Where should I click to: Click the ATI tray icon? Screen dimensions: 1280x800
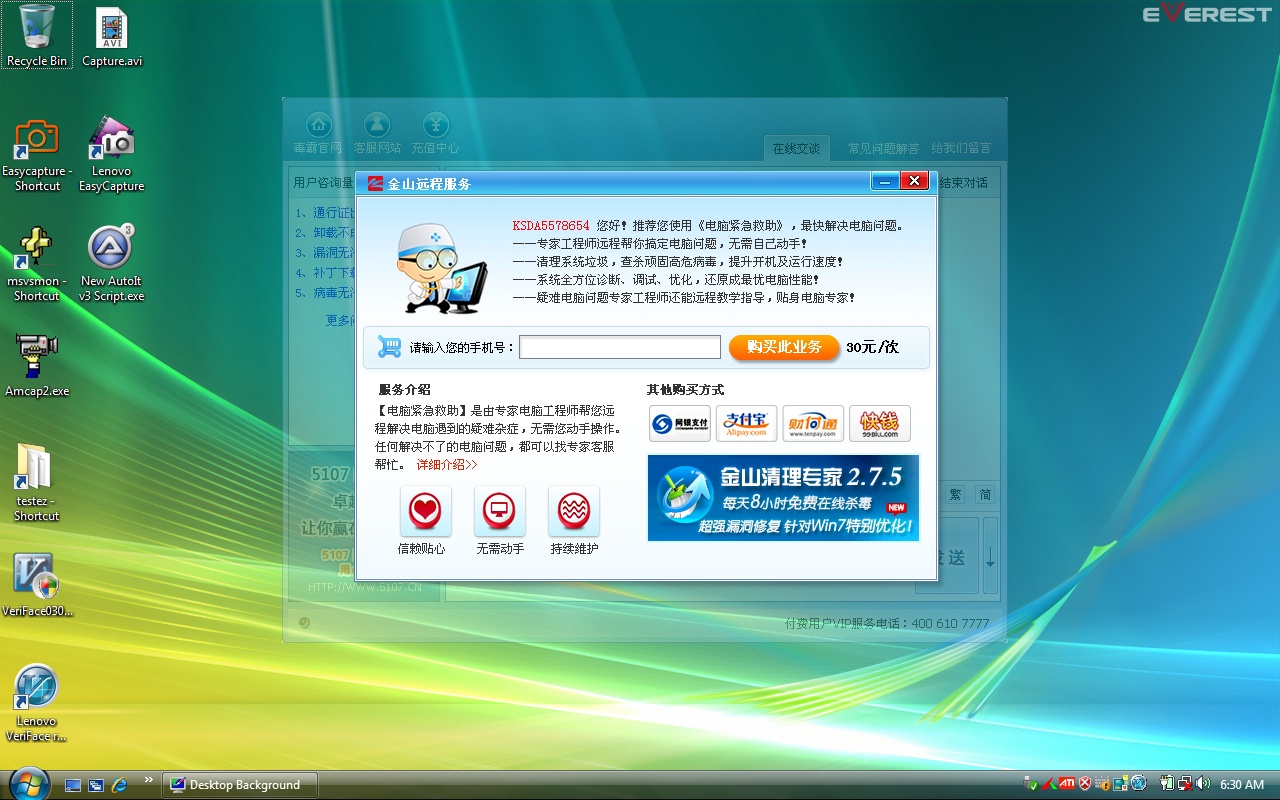click(x=1066, y=784)
